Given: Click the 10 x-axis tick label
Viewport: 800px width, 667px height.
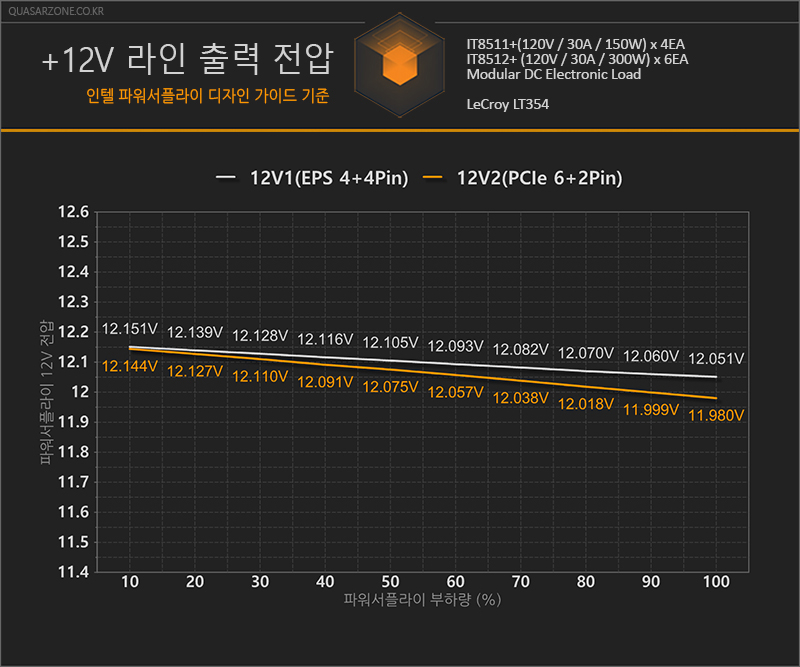Looking at the screenshot, I should (130, 582).
